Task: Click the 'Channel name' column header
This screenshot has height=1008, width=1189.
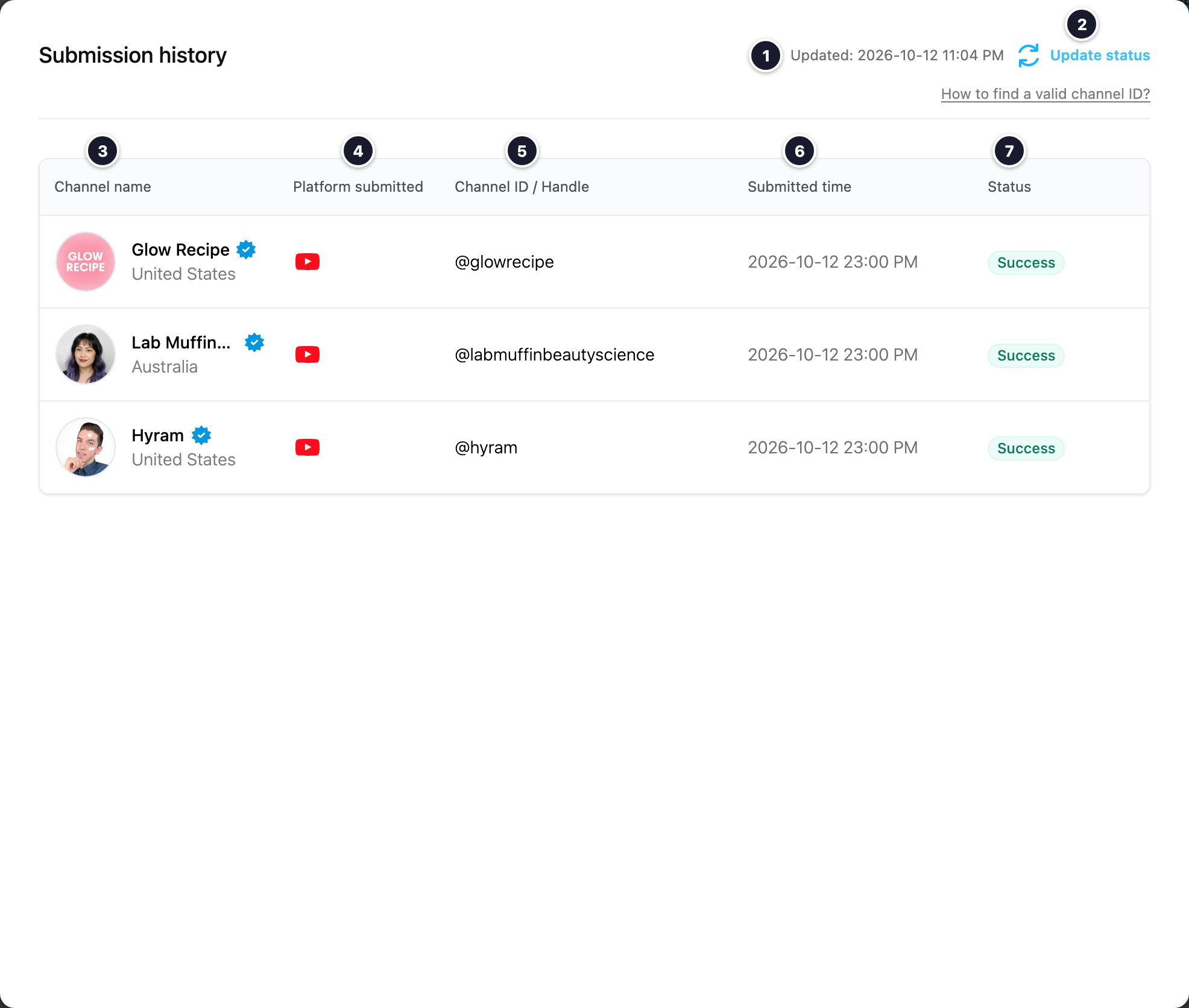Action: coord(102,187)
